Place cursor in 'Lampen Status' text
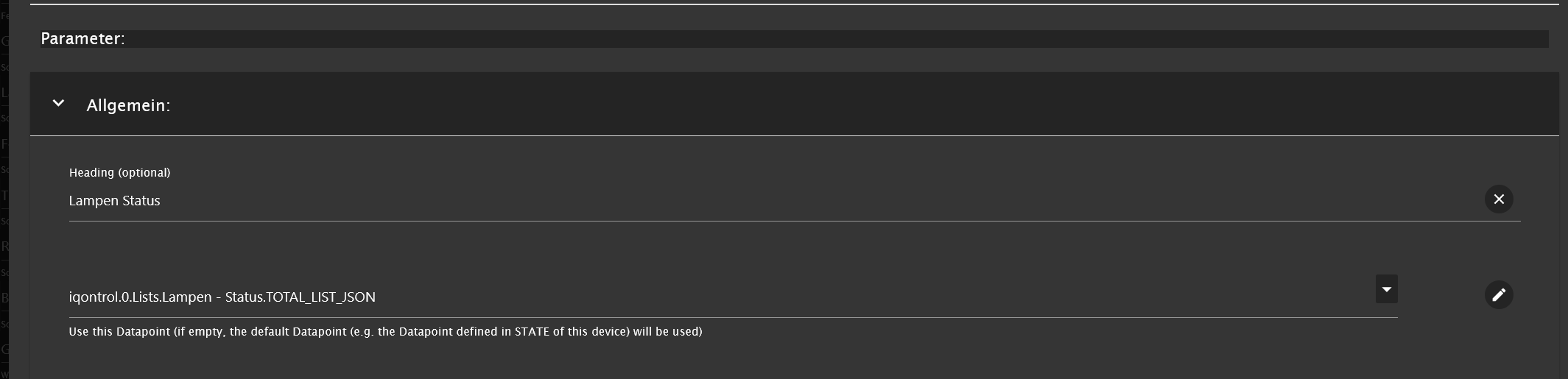Viewport: 1568px width, 379px height. 114,201
